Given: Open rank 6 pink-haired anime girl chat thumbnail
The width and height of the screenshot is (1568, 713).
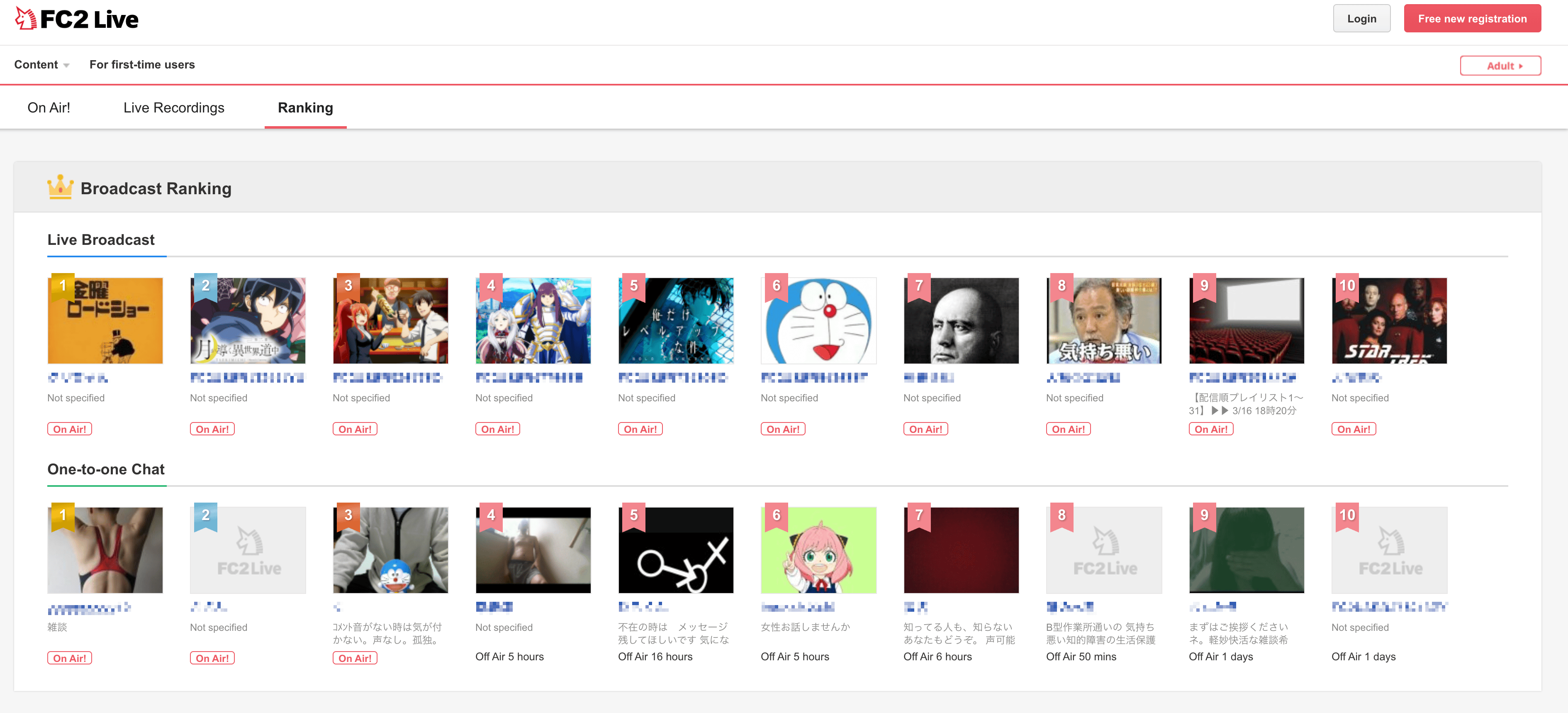Looking at the screenshot, I should [x=818, y=550].
